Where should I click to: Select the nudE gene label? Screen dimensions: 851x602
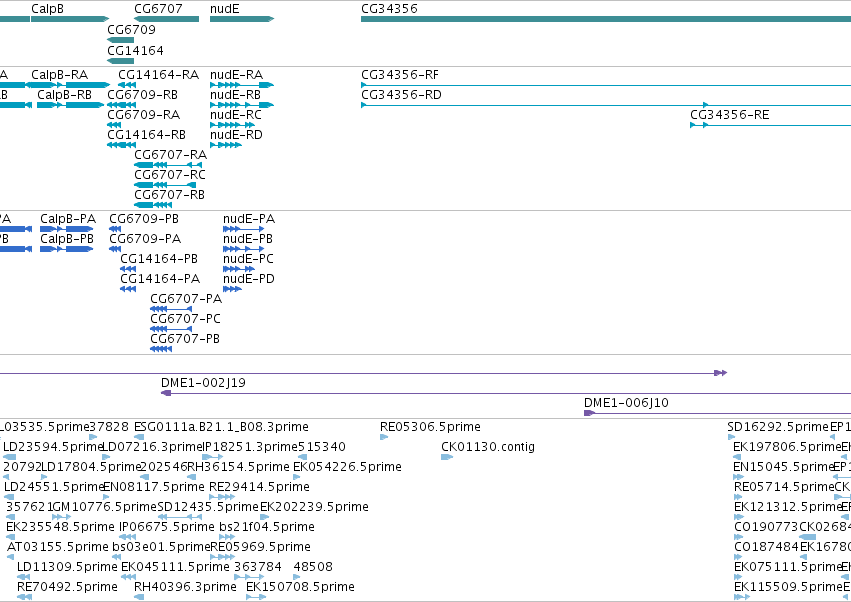pyautogui.click(x=224, y=9)
